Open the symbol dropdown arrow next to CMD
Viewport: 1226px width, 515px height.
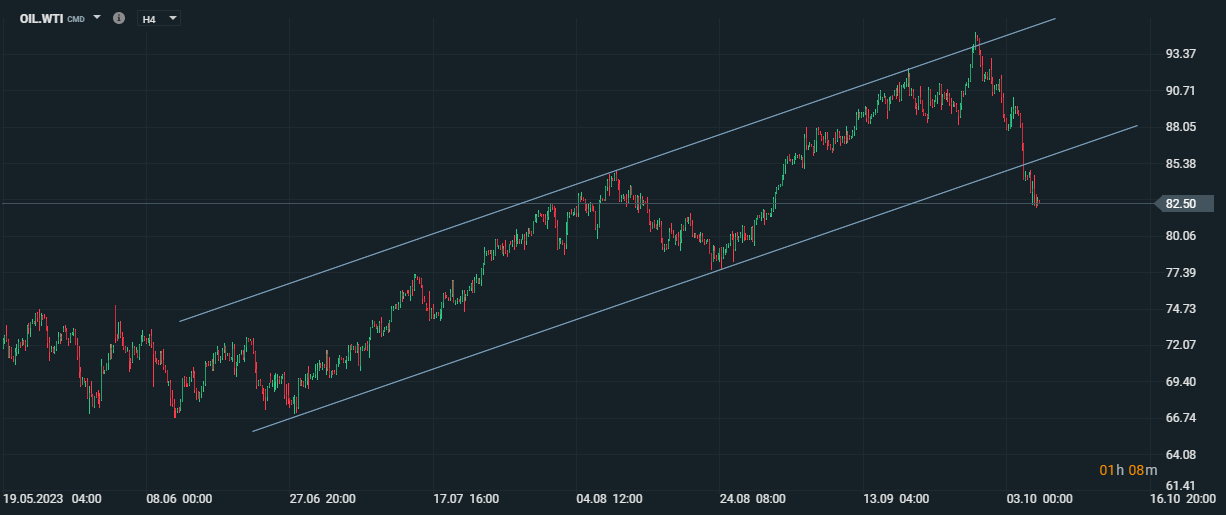97,17
